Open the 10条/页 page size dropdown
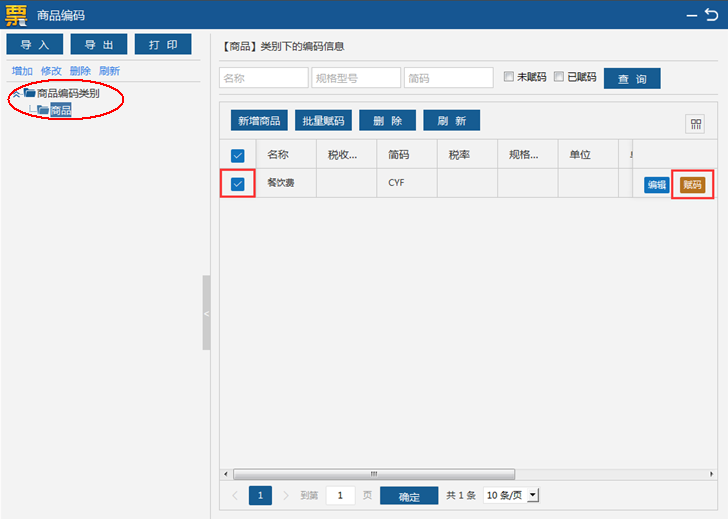 (x=511, y=495)
